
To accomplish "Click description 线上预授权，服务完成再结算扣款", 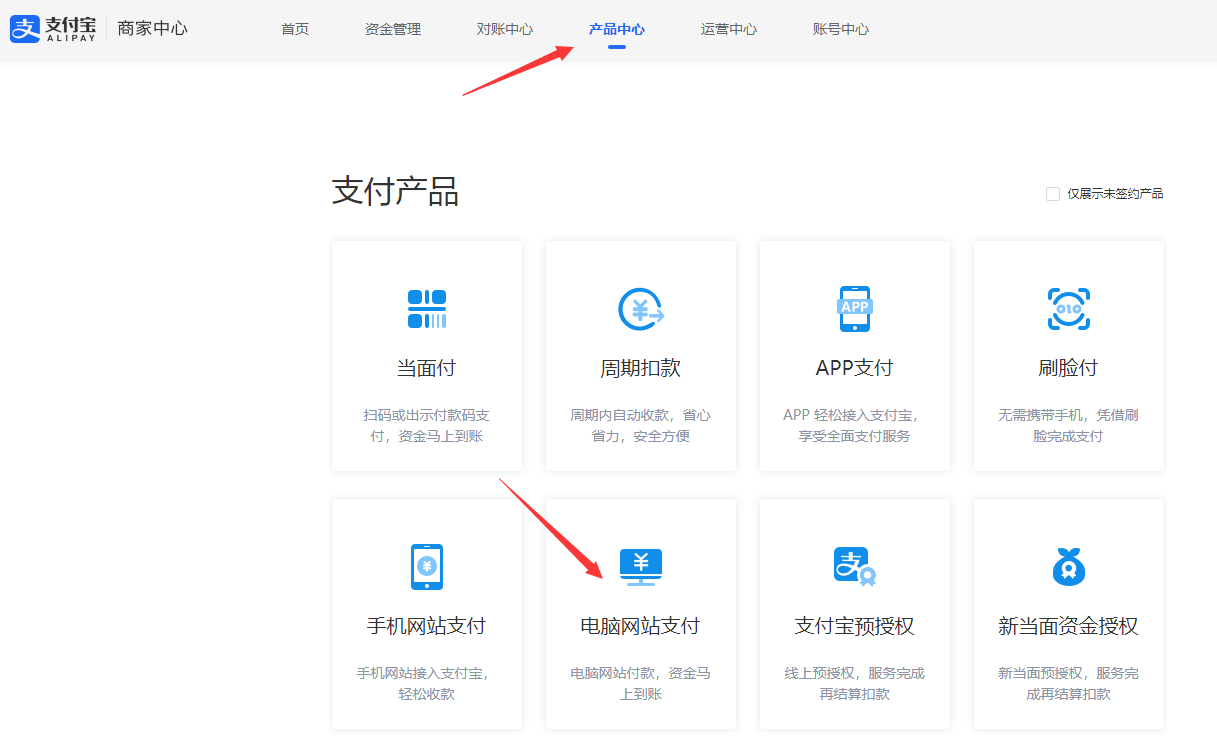I will [x=855, y=683].
